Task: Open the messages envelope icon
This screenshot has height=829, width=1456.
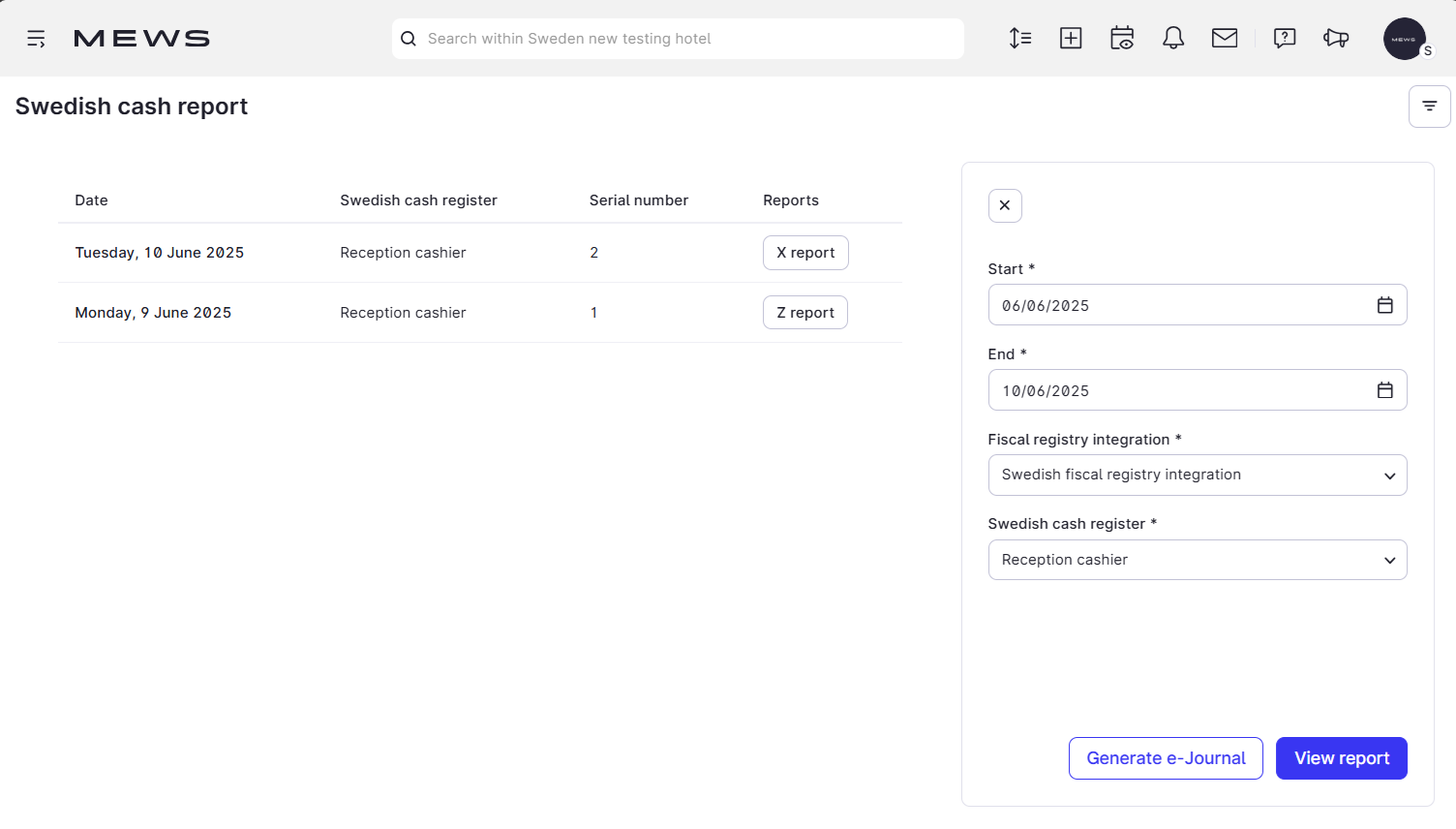Action: [1225, 39]
